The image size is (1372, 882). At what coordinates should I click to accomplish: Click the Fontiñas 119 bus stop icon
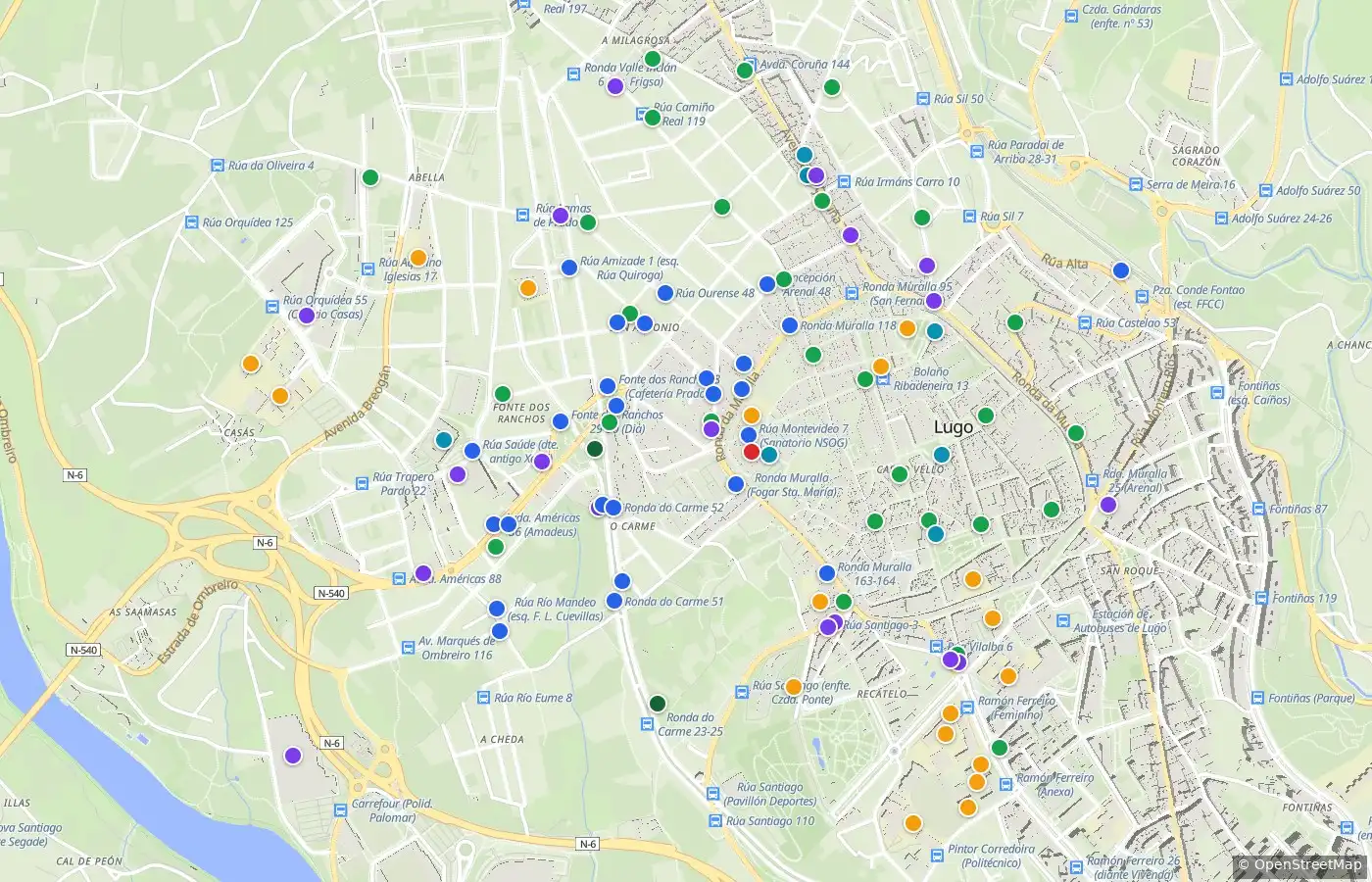tap(1262, 598)
